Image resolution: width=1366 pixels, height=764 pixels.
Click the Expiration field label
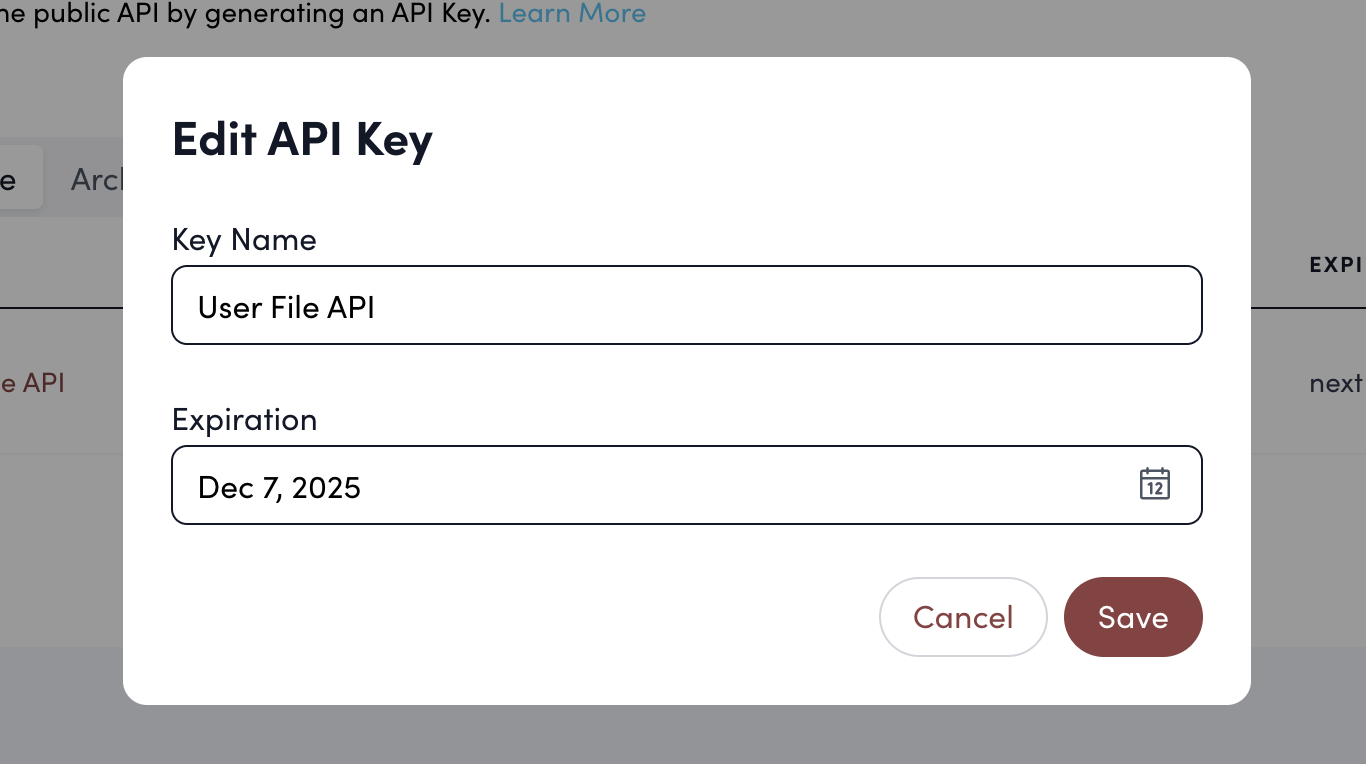(244, 419)
